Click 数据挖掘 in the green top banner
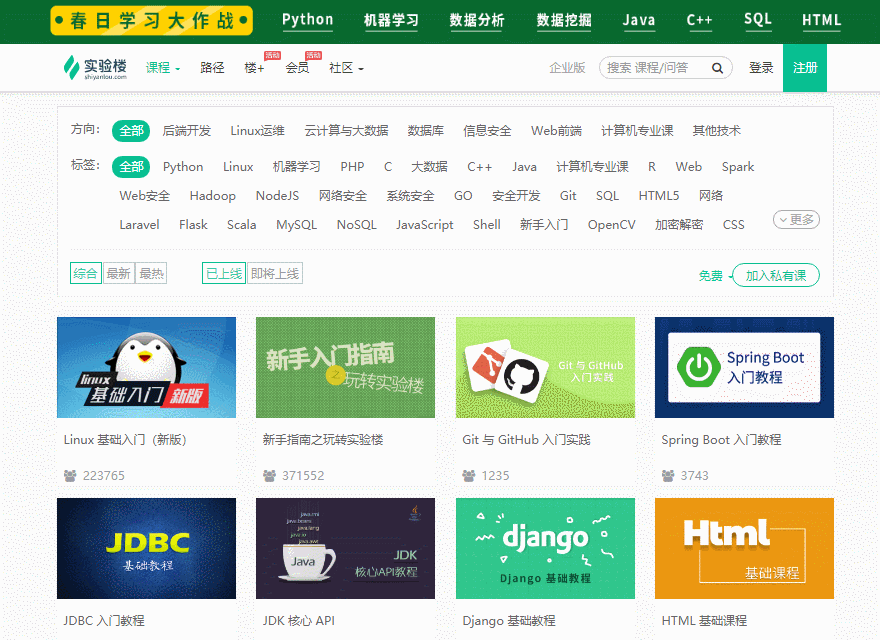This screenshot has height=640, width=880. pos(564,20)
